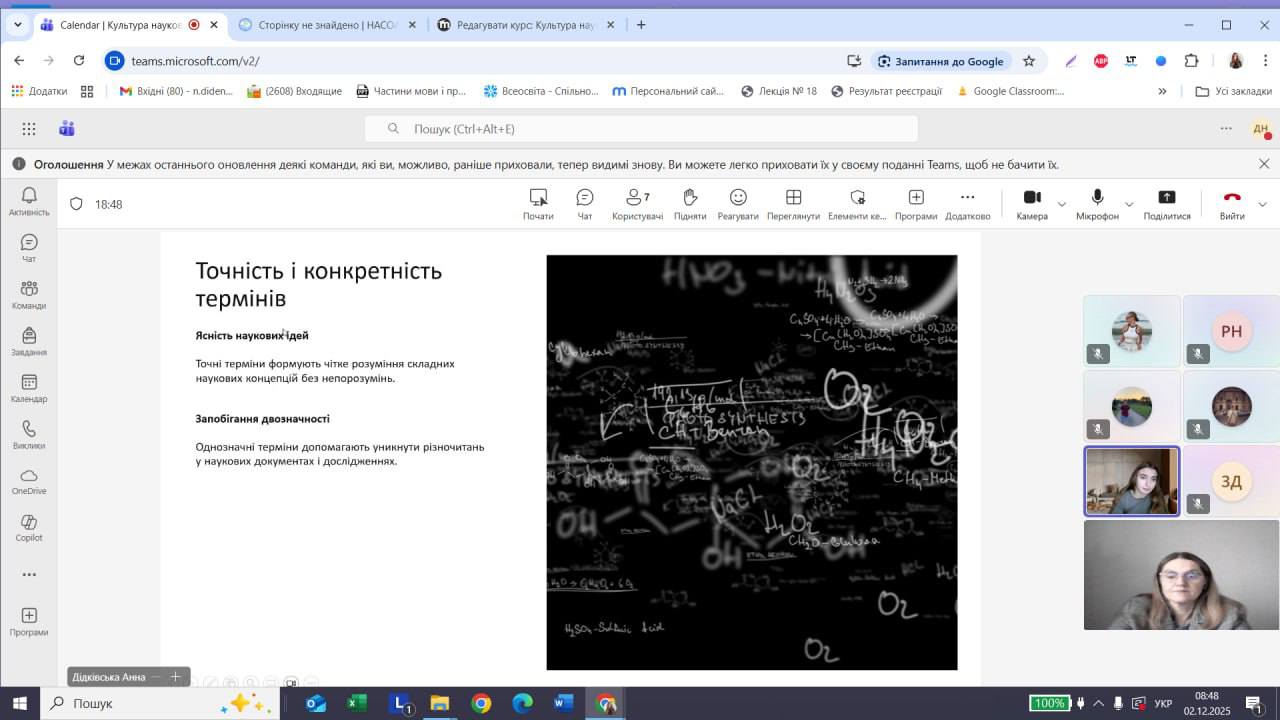Expand camera options dropdown arrow

coord(1062,205)
